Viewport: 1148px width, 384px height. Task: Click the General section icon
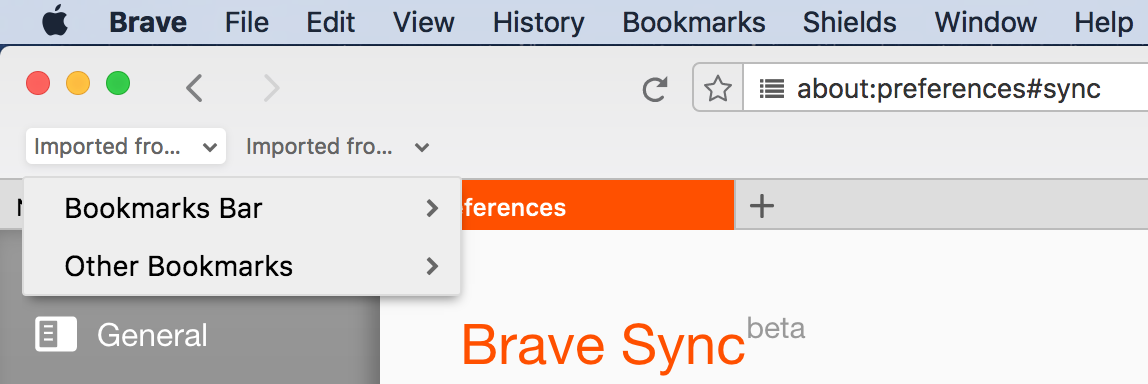pyautogui.click(x=56, y=334)
